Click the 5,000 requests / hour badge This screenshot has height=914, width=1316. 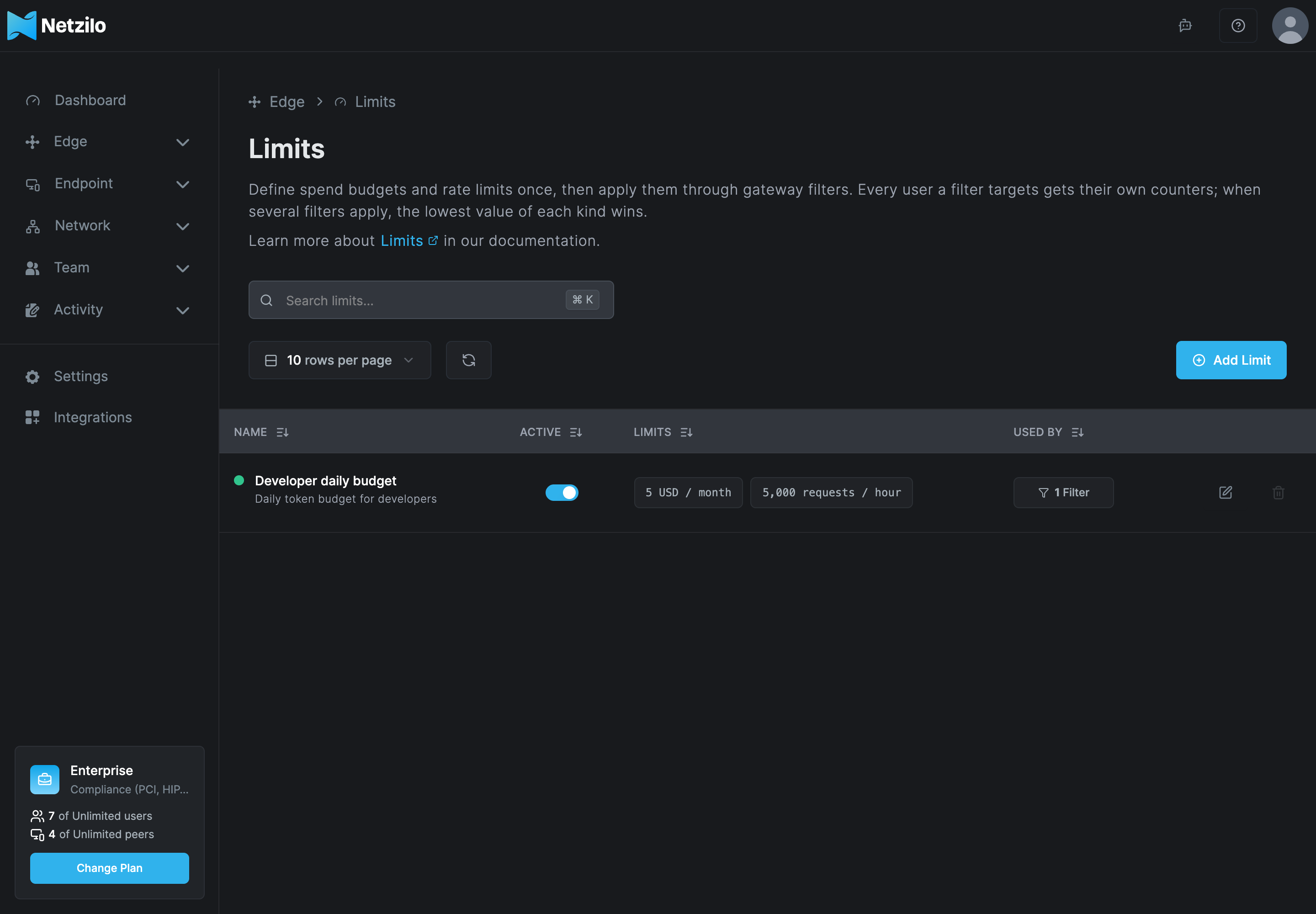pos(832,493)
